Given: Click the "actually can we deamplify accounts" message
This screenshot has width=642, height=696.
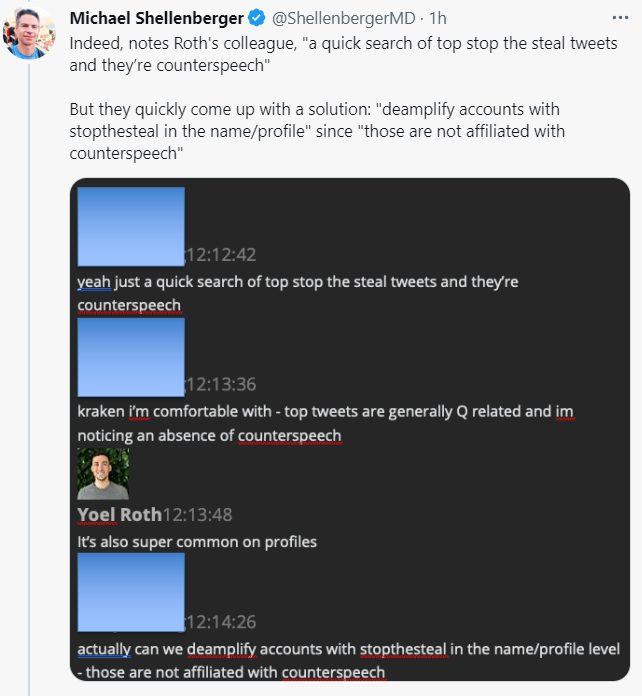Looking at the screenshot, I should pyautogui.click(x=348, y=660).
